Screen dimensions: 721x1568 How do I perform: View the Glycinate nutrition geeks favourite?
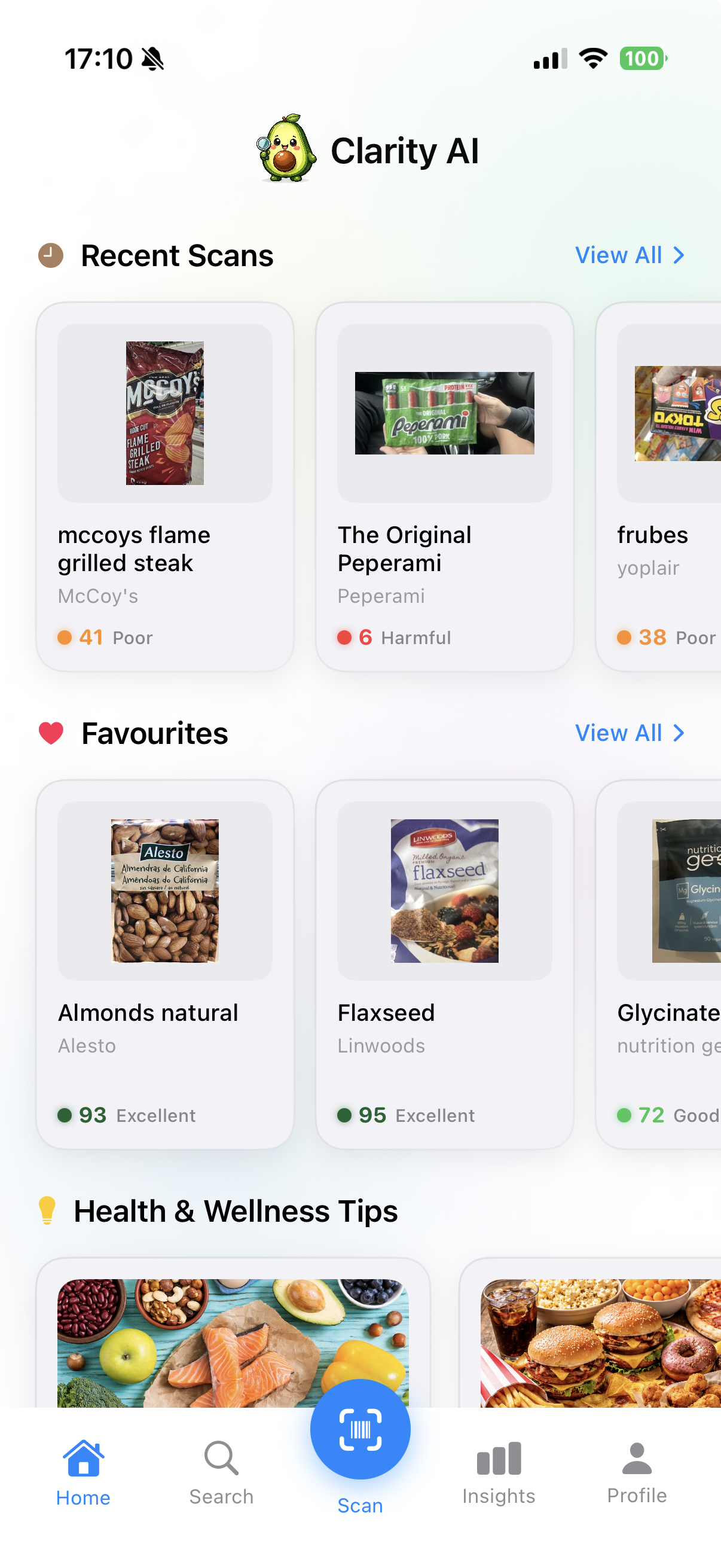663,965
